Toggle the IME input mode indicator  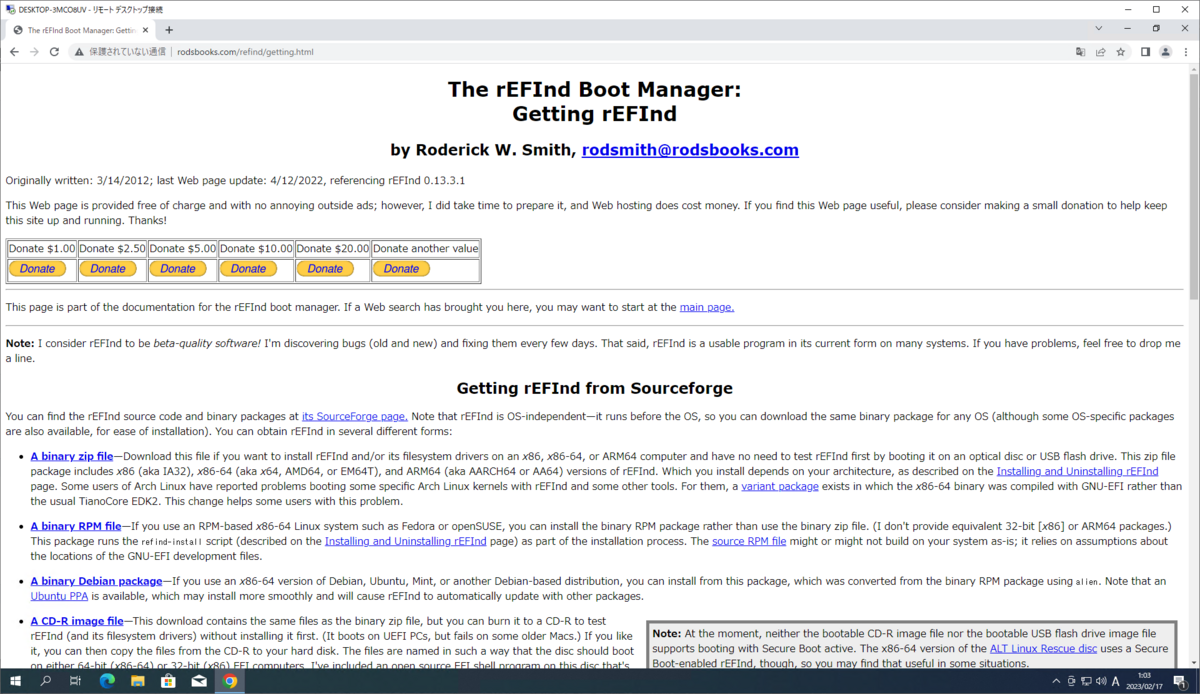tap(1118, 681)
